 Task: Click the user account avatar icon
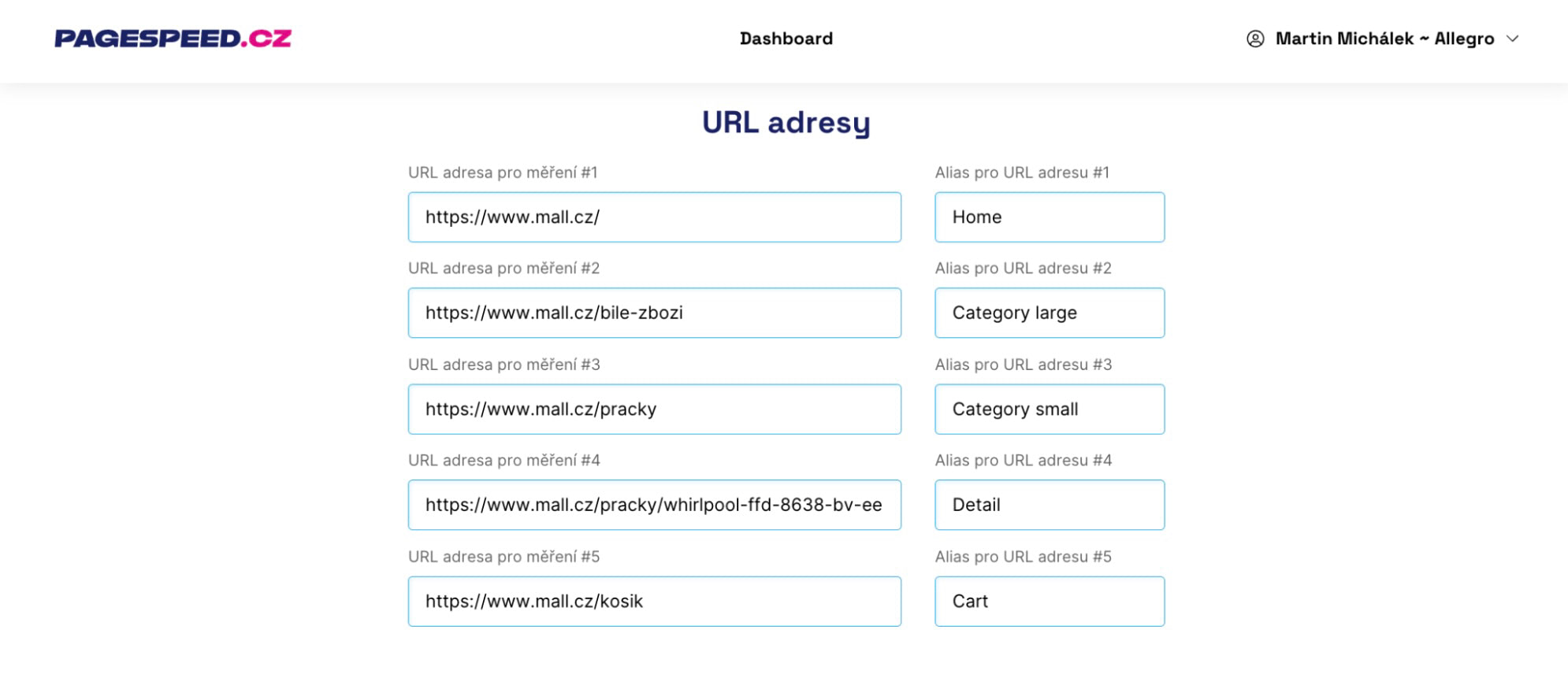(1255, 39)
